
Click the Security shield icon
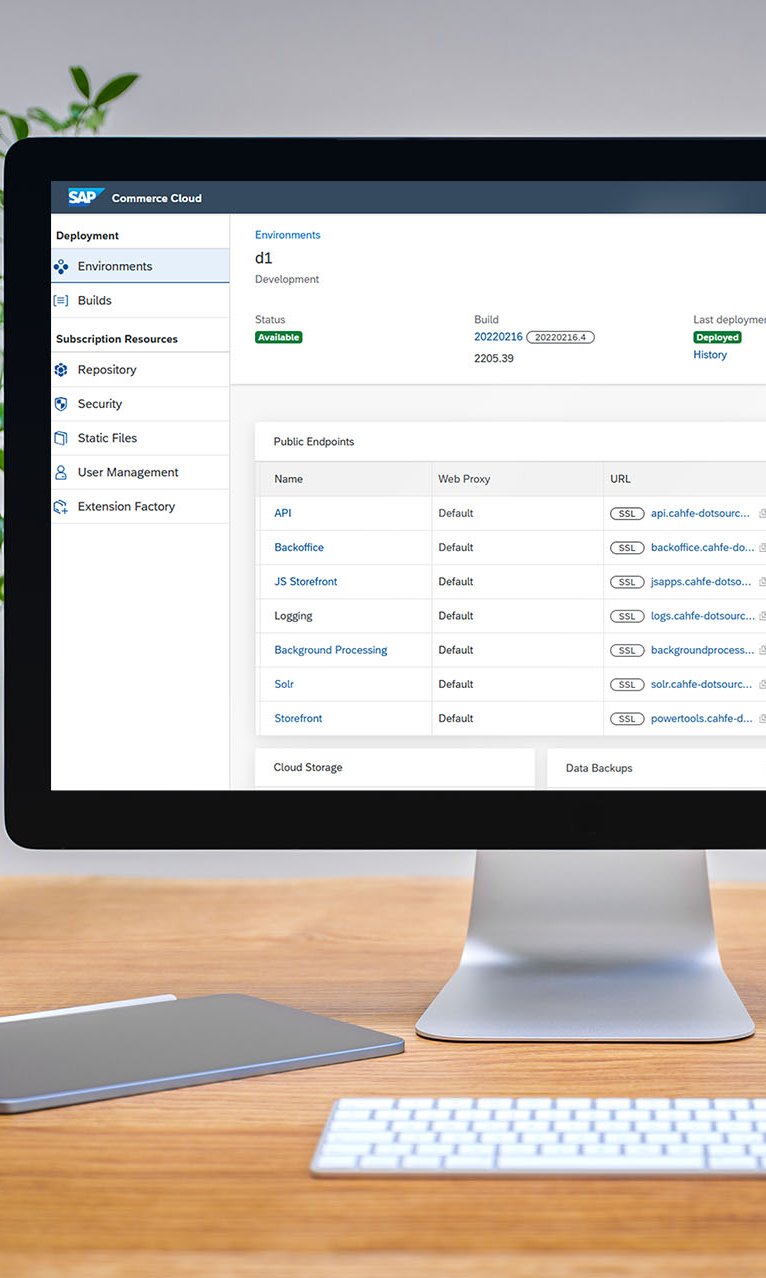pos(61,404)
